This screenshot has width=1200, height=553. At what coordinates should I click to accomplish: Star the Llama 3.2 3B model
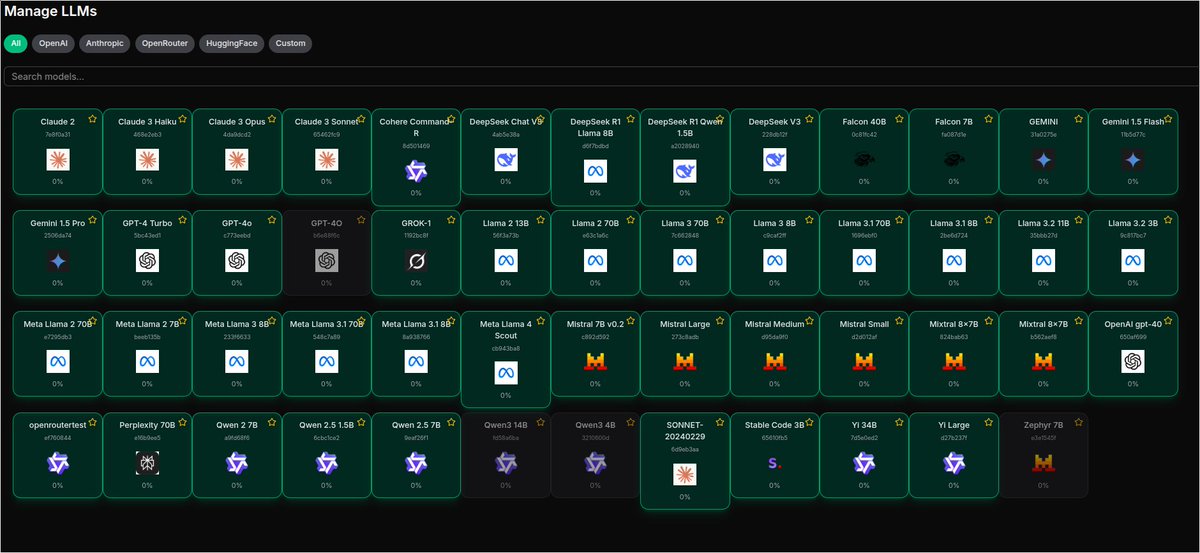coord(1167,219)
